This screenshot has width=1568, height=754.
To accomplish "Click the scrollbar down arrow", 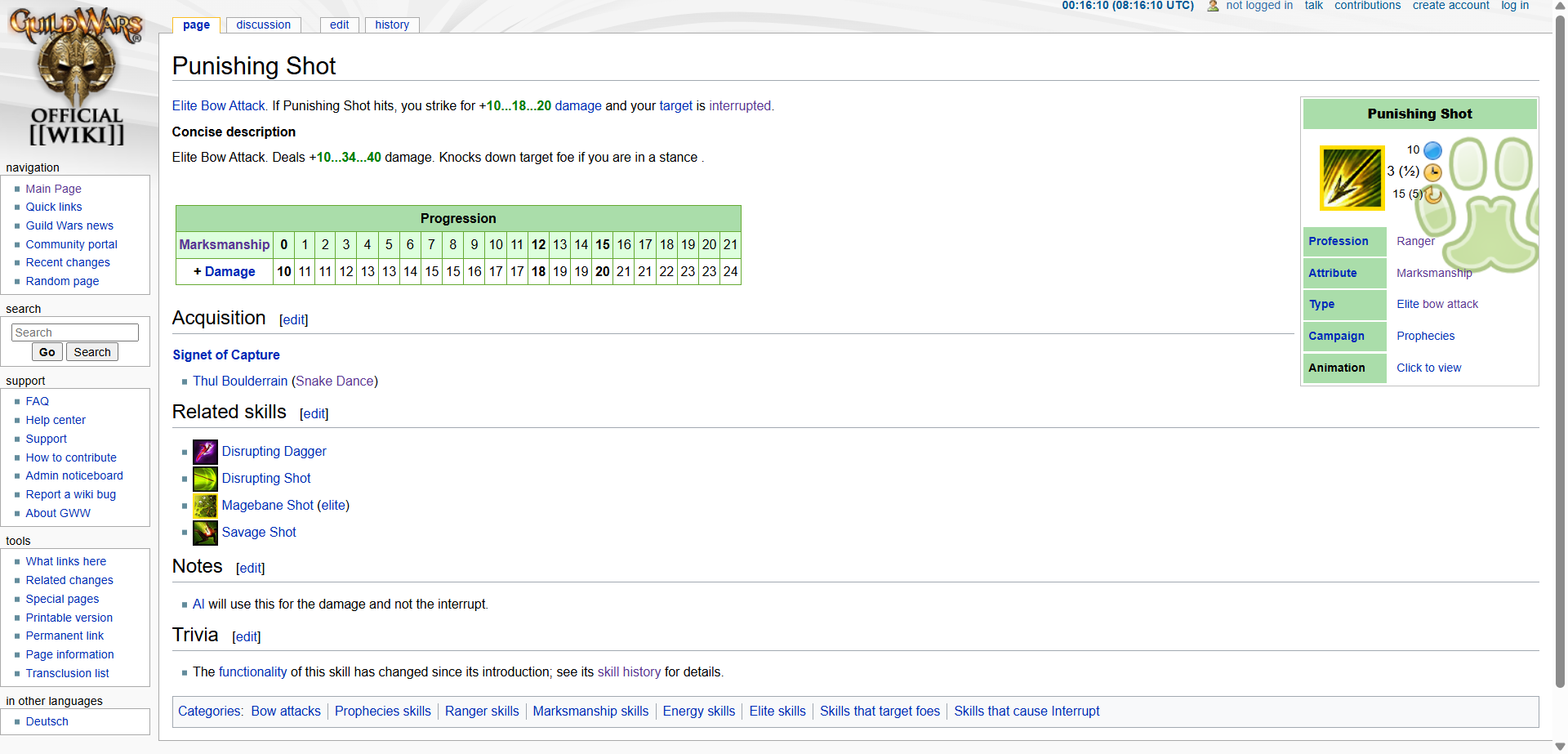I will 1561,747.
